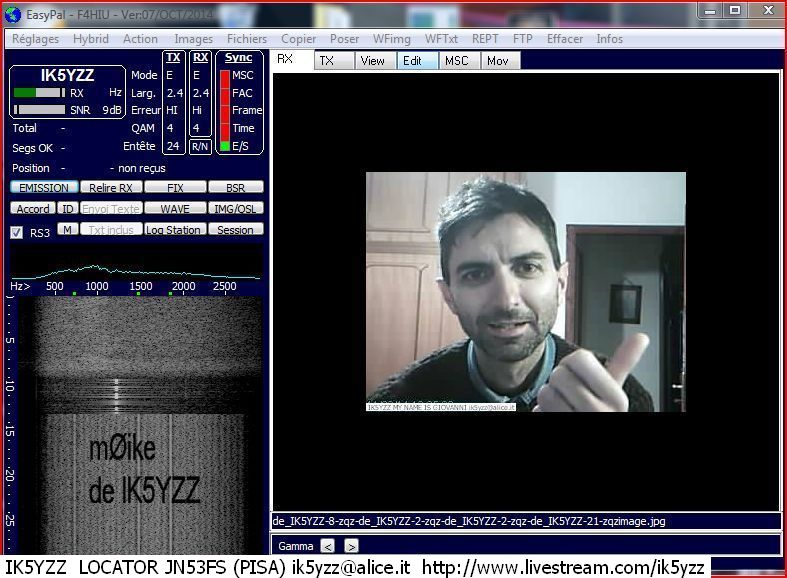Switch to the TX tab
Viewport: 787px width, 578px height.
click(x=327, y=61)
